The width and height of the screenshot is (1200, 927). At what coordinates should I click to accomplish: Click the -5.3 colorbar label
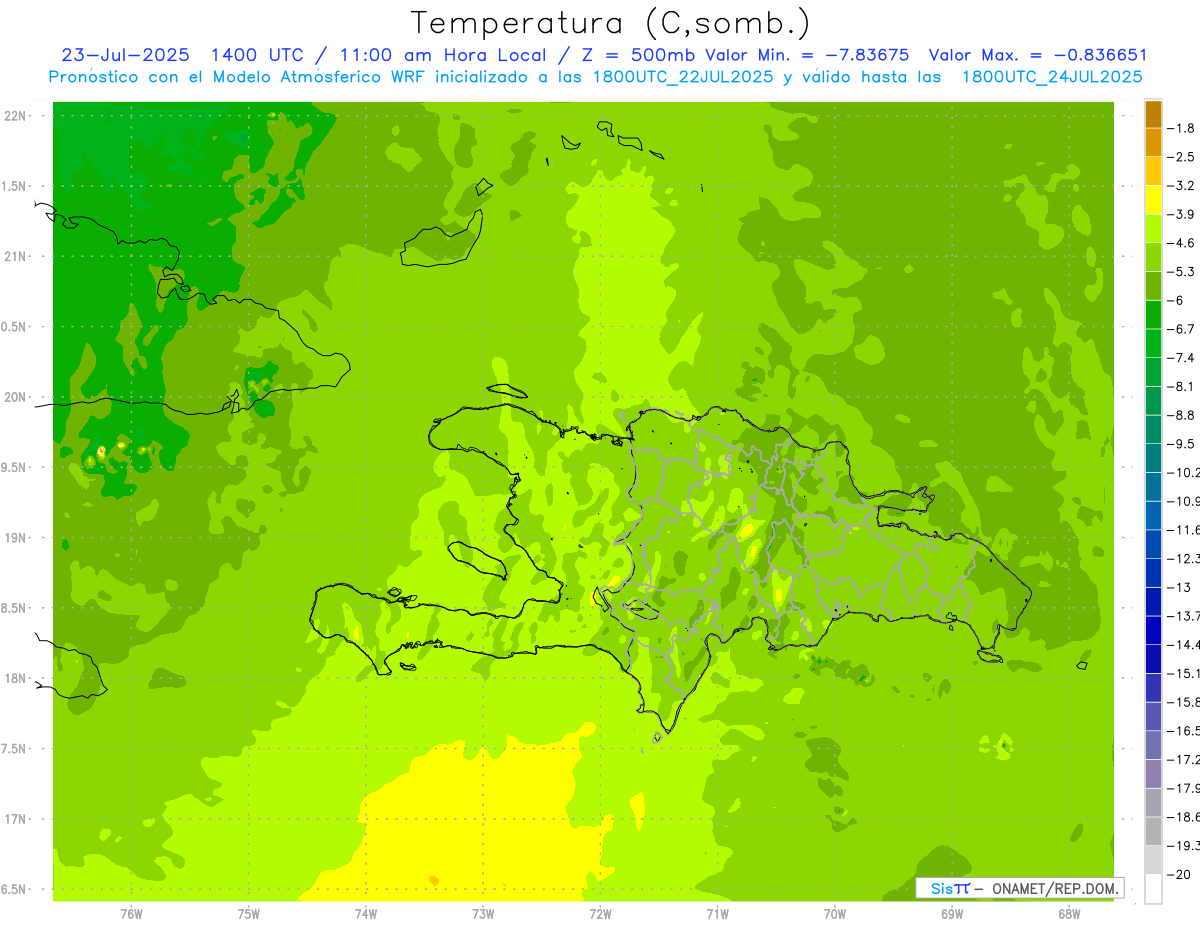(1181, 272)
